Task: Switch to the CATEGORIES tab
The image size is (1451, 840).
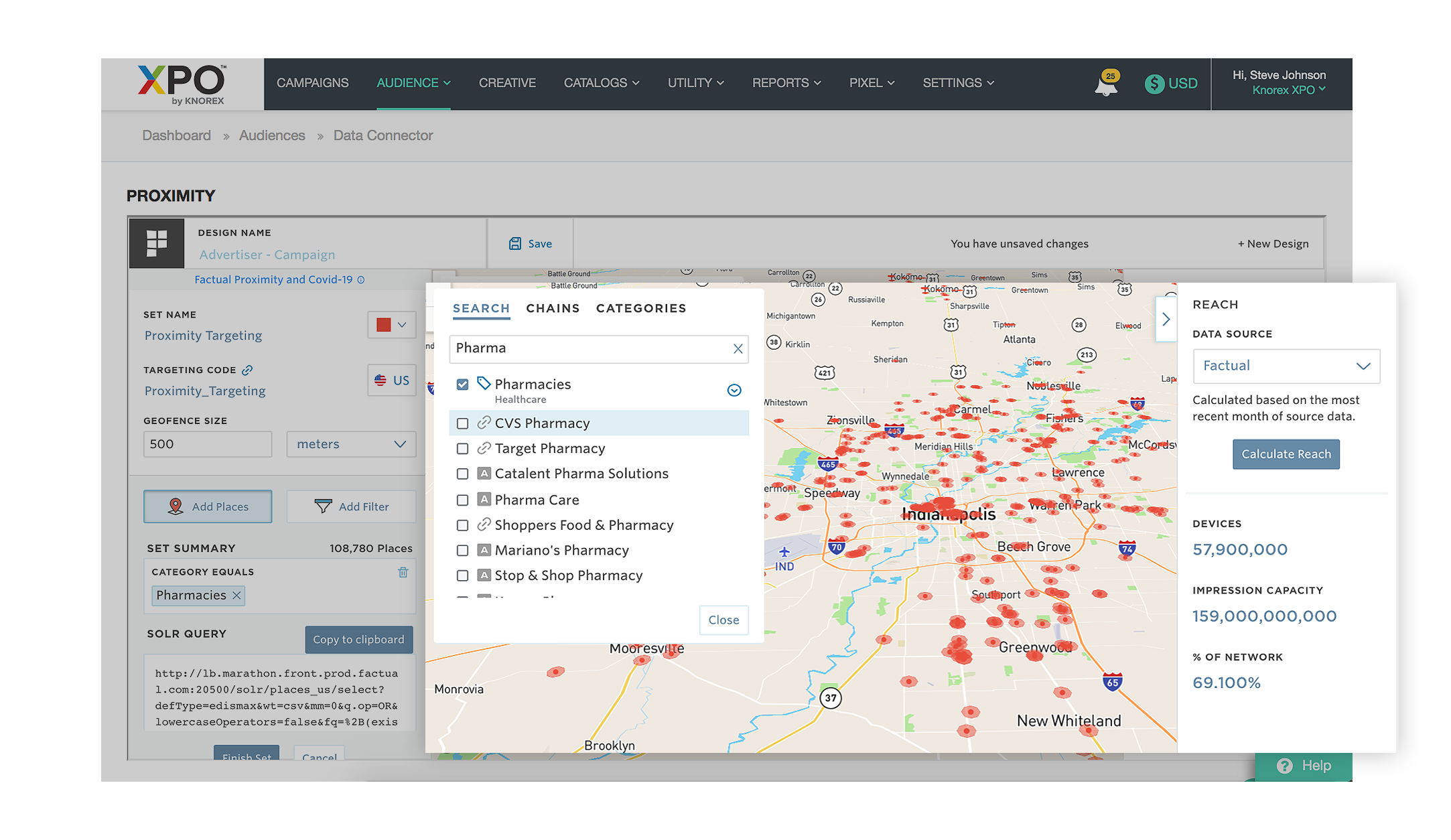Action: [x=640, y=308]
